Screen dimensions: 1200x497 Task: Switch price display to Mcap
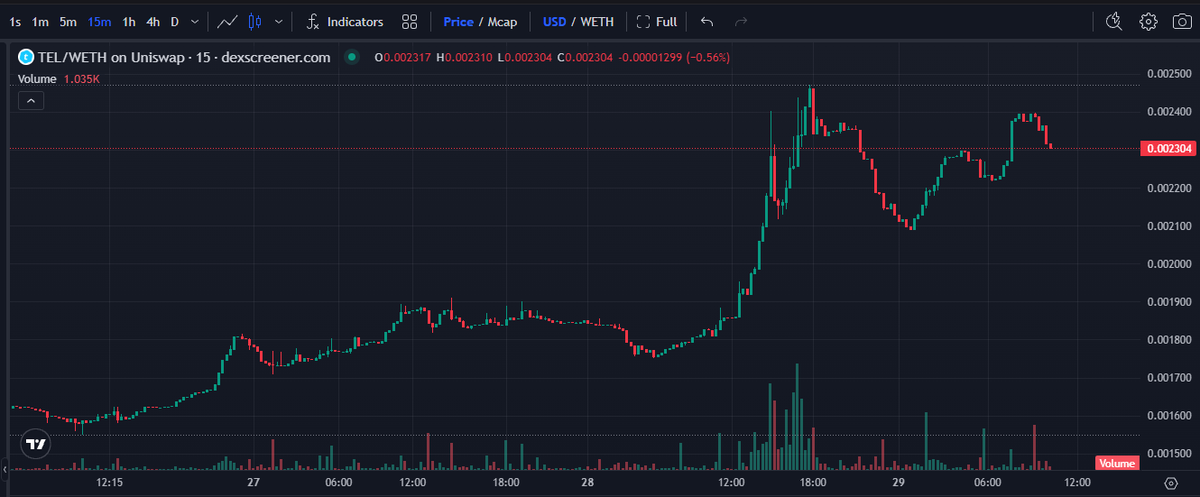pos(501,21)
